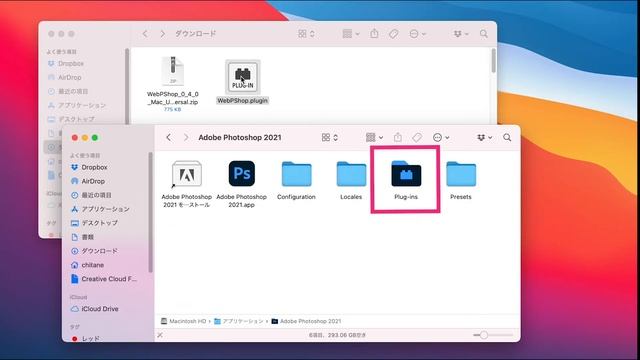Select Adobe Photoshop 2021.app icon
The width and height of the screenshot is (640, 360).
[x=242, y=173]
